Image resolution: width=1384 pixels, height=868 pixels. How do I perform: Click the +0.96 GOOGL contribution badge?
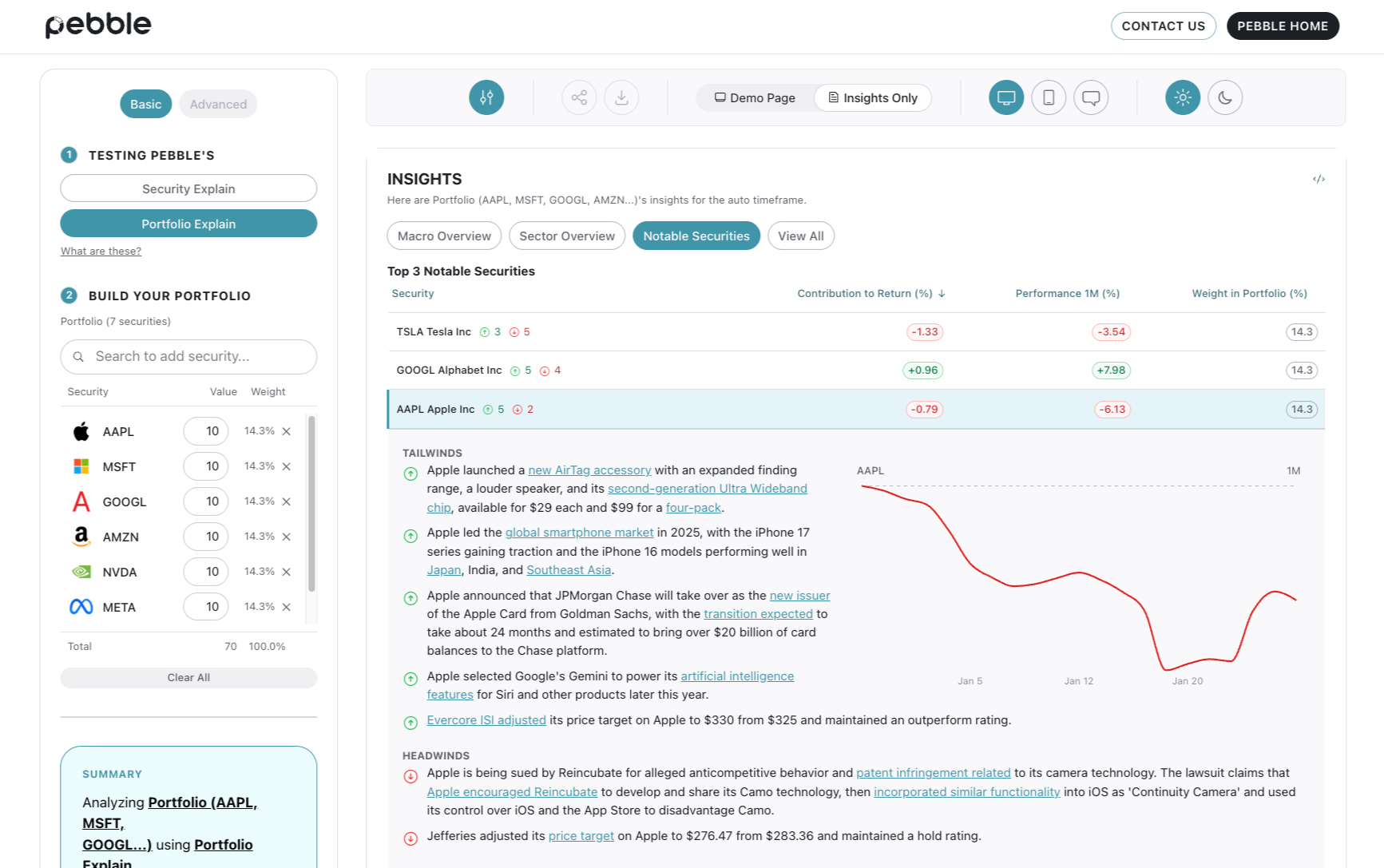click(x=923, y=371)
